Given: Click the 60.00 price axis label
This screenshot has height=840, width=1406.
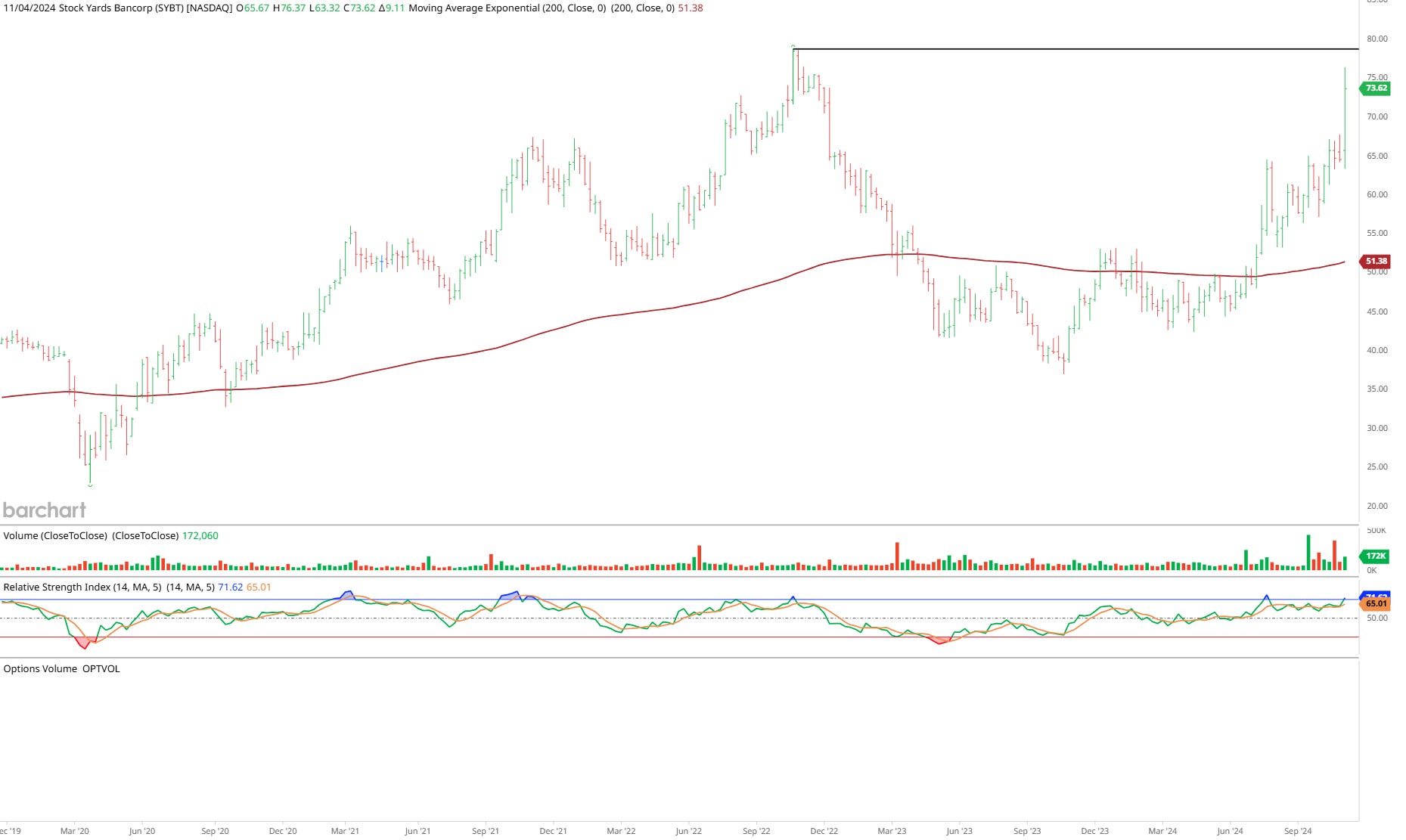Looking at the screenshot, I should click(1377, 194).
